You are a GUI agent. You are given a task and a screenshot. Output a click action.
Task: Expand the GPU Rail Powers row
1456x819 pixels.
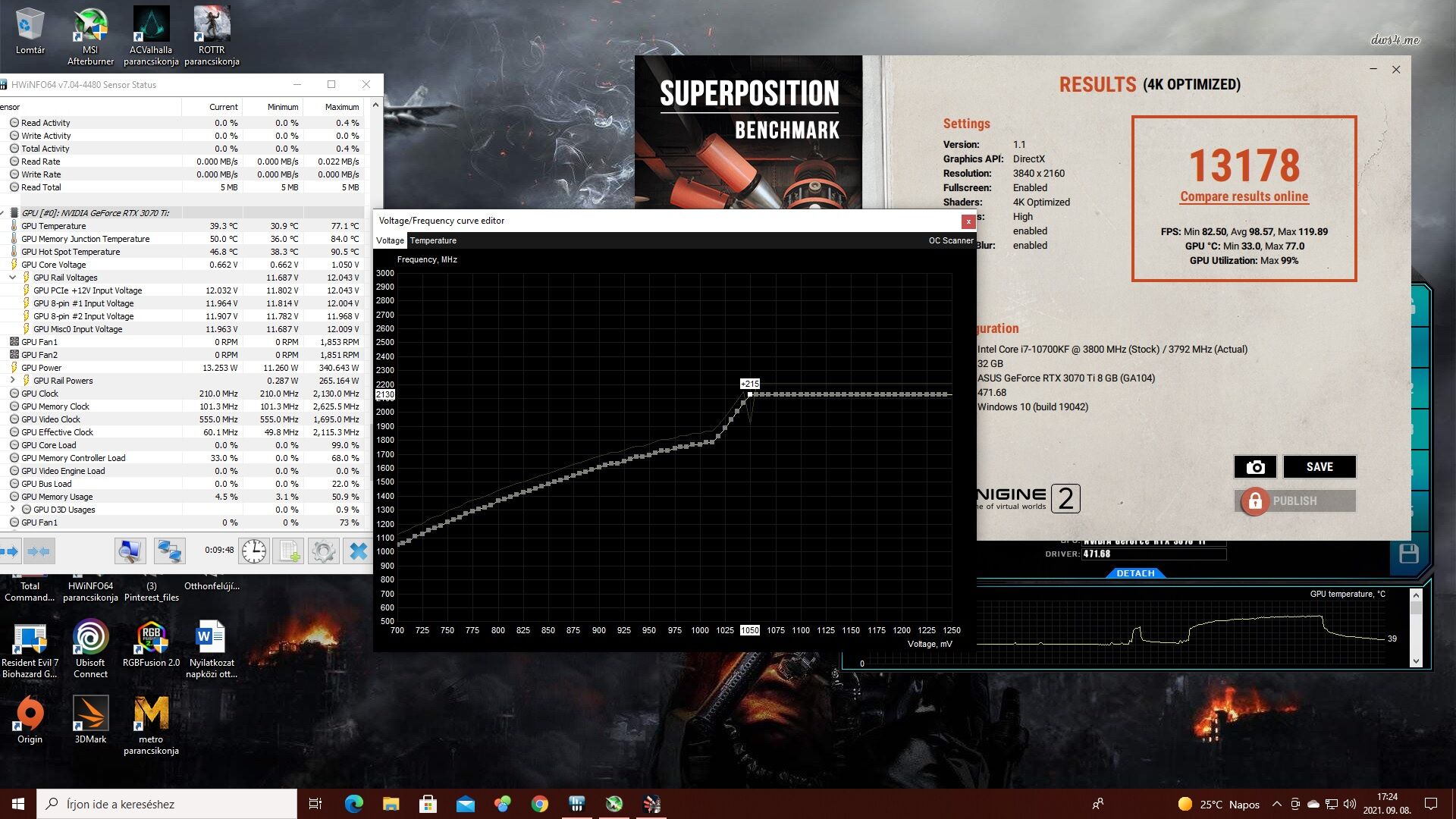(13, 381)
